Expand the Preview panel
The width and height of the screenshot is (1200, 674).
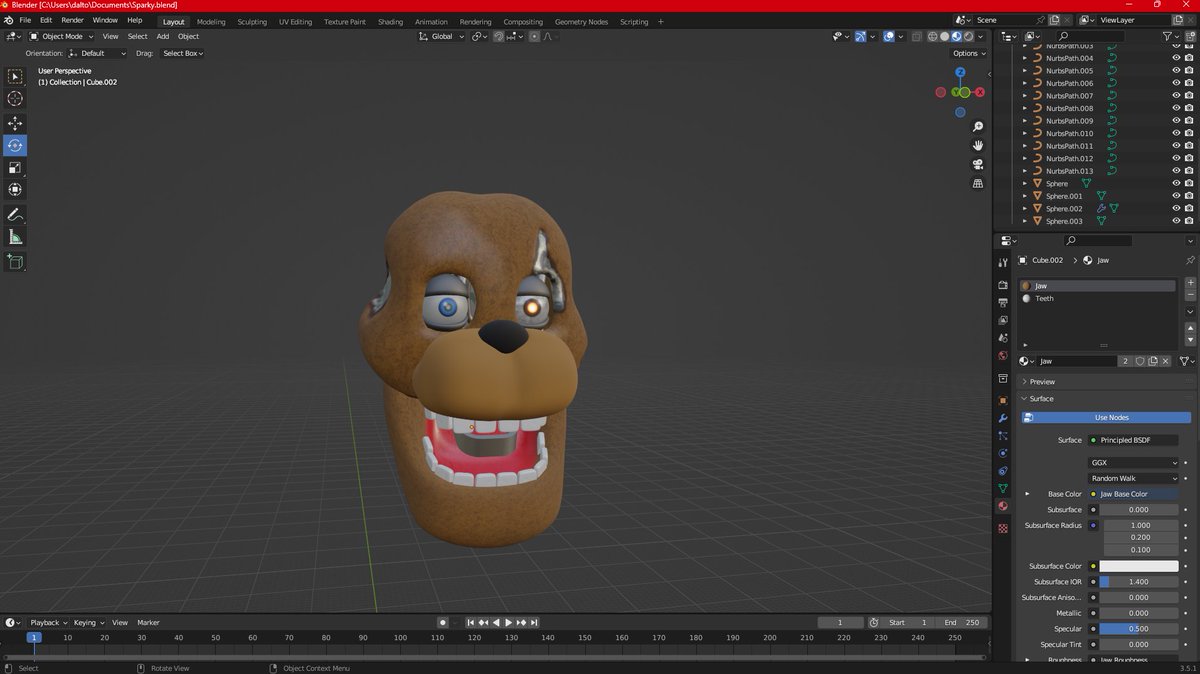(1042, 381)
